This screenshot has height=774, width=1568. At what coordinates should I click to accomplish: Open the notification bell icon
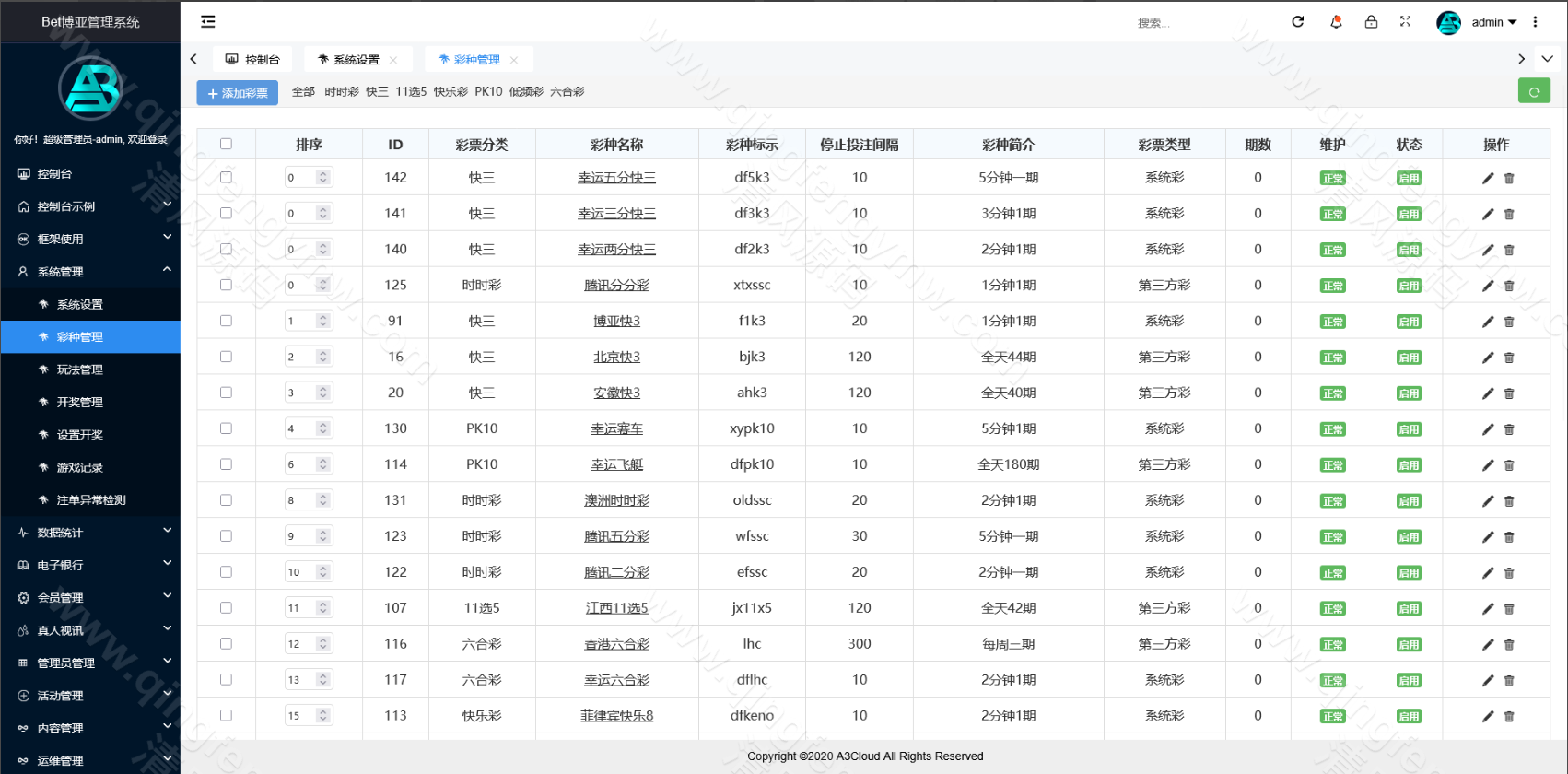click(1336, 21)
